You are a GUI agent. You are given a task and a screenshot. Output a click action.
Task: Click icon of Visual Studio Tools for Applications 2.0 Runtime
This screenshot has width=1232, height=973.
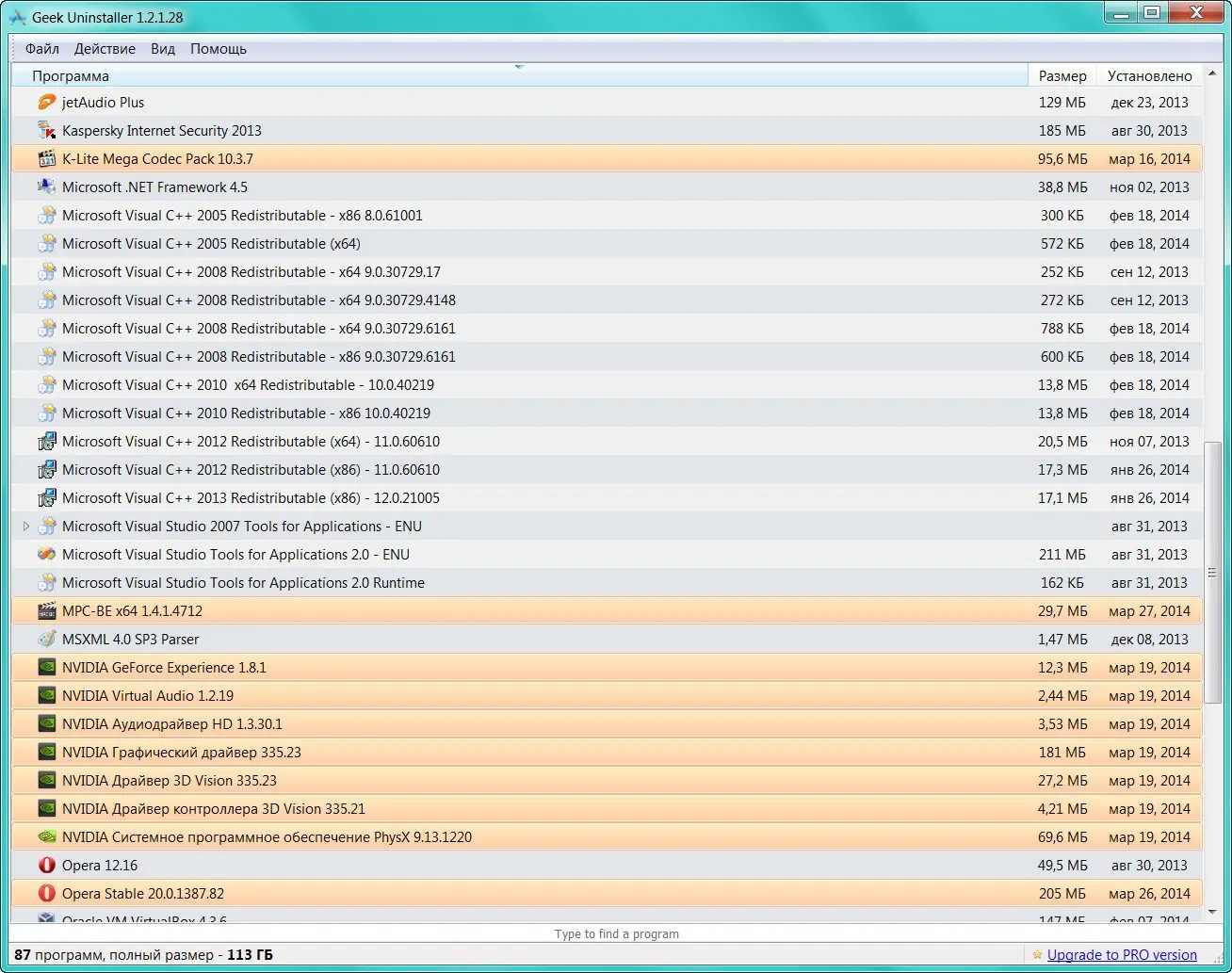(x=46, y=582)
